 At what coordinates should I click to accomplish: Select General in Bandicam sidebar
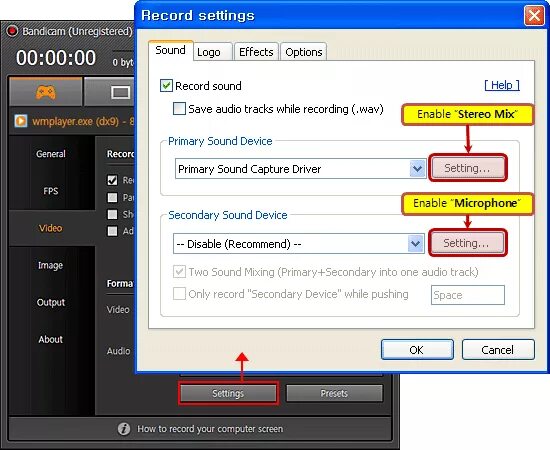pos(51,154)
